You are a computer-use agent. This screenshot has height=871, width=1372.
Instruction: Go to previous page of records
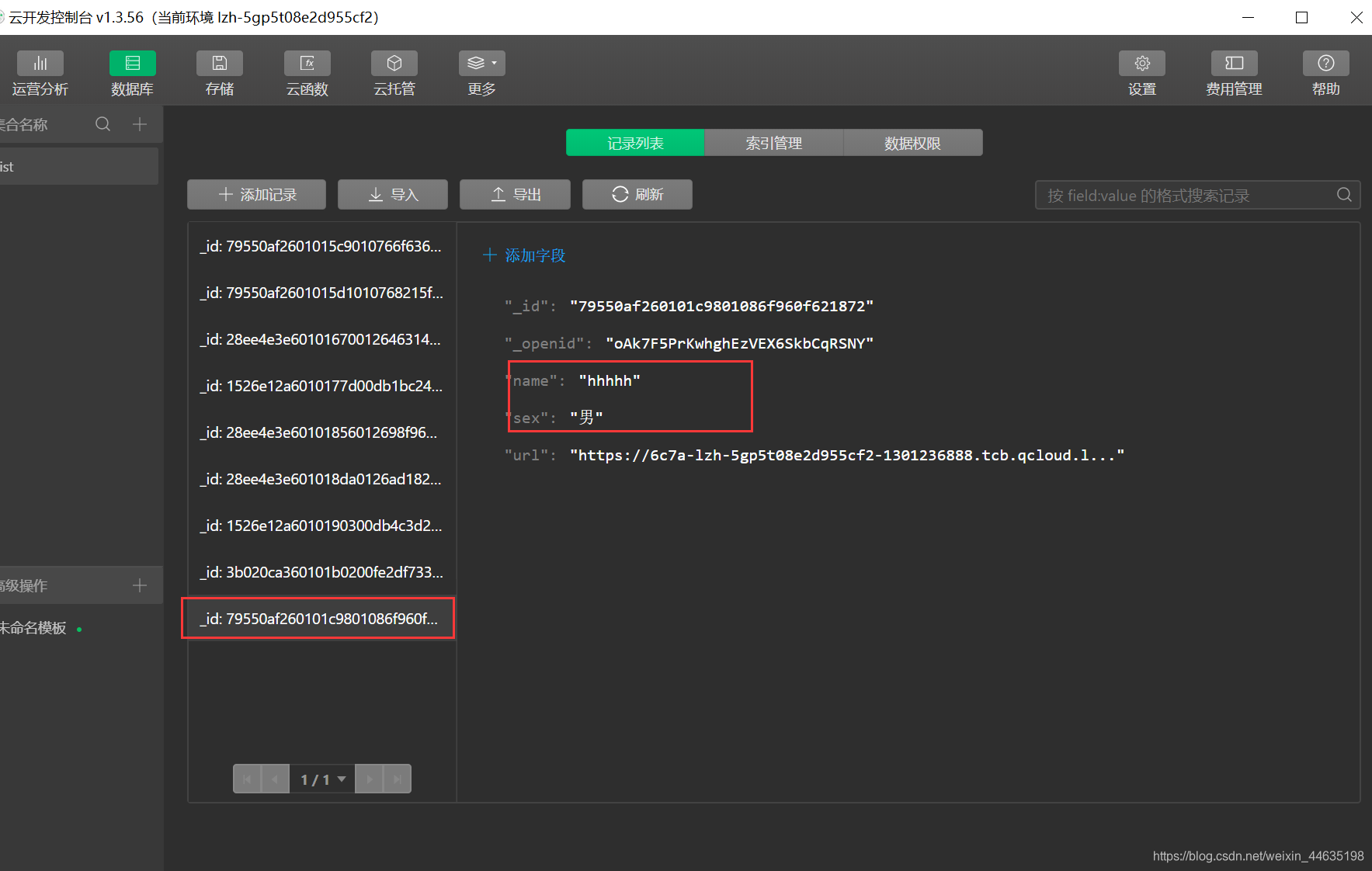point(276,779)
